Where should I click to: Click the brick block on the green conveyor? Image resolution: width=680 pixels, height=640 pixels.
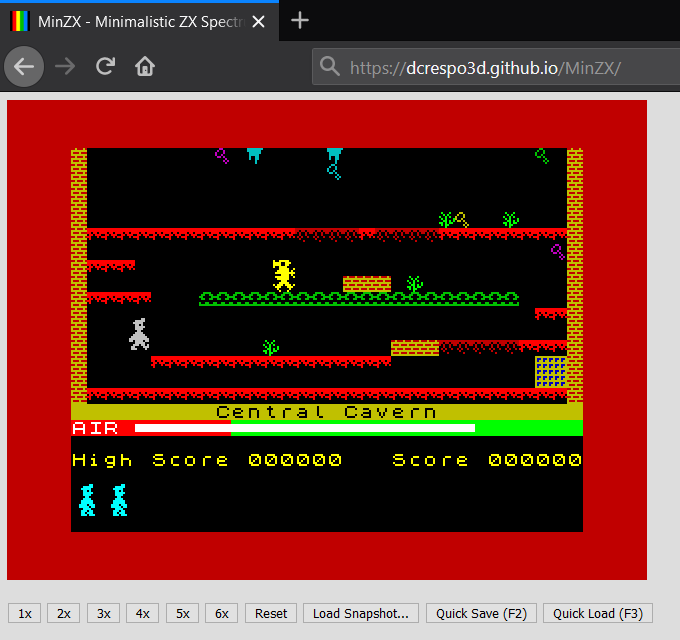367,284
